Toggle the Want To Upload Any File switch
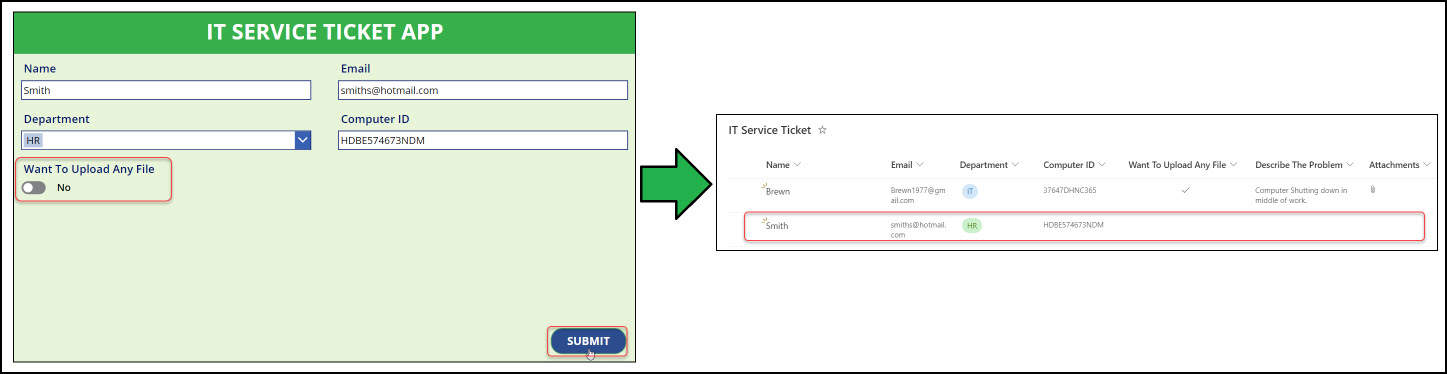The width and height of the screenshot is (1447, 374). coord(34,187)
